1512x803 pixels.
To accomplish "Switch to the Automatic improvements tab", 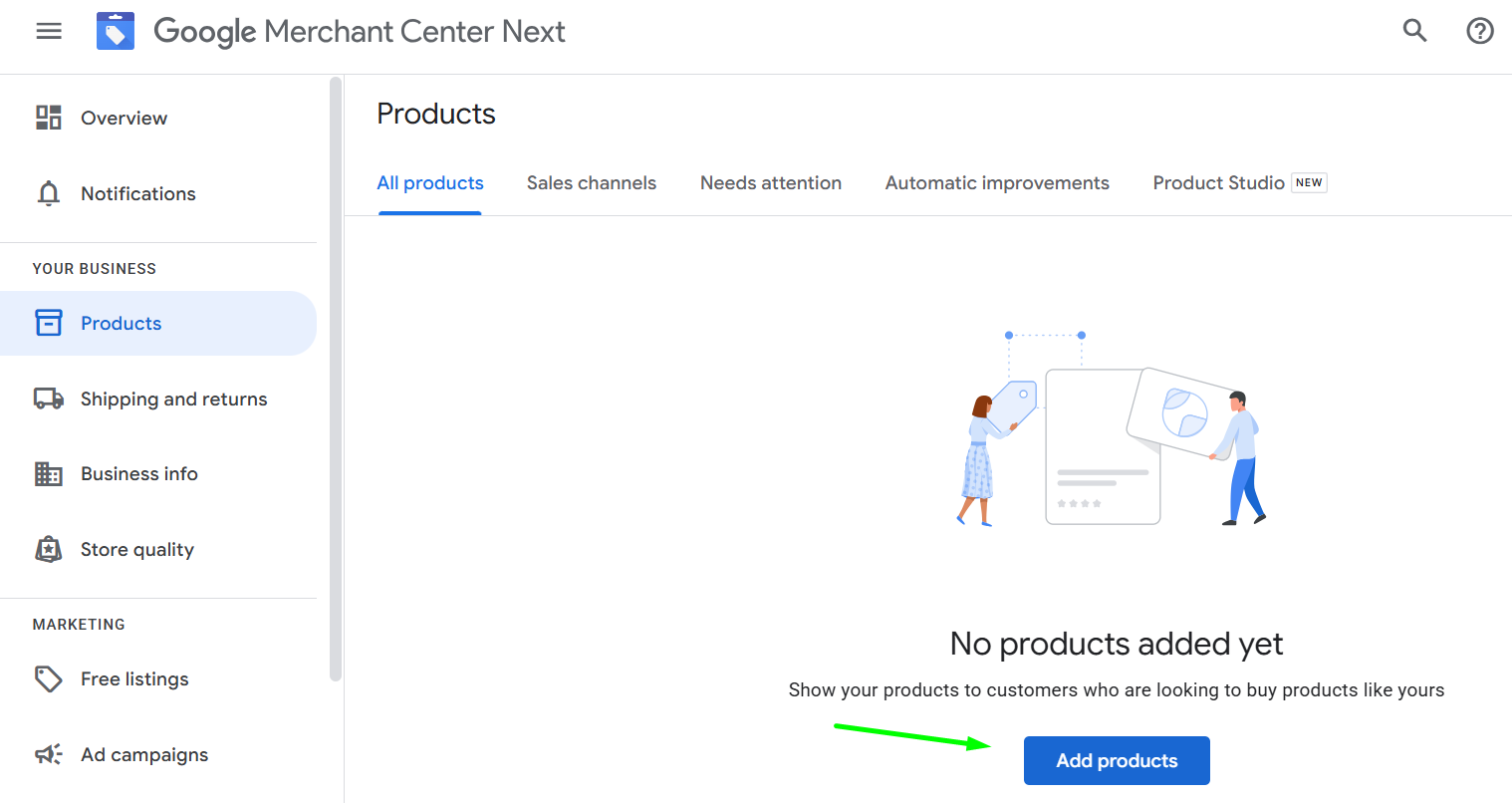I will coord(996,182).
